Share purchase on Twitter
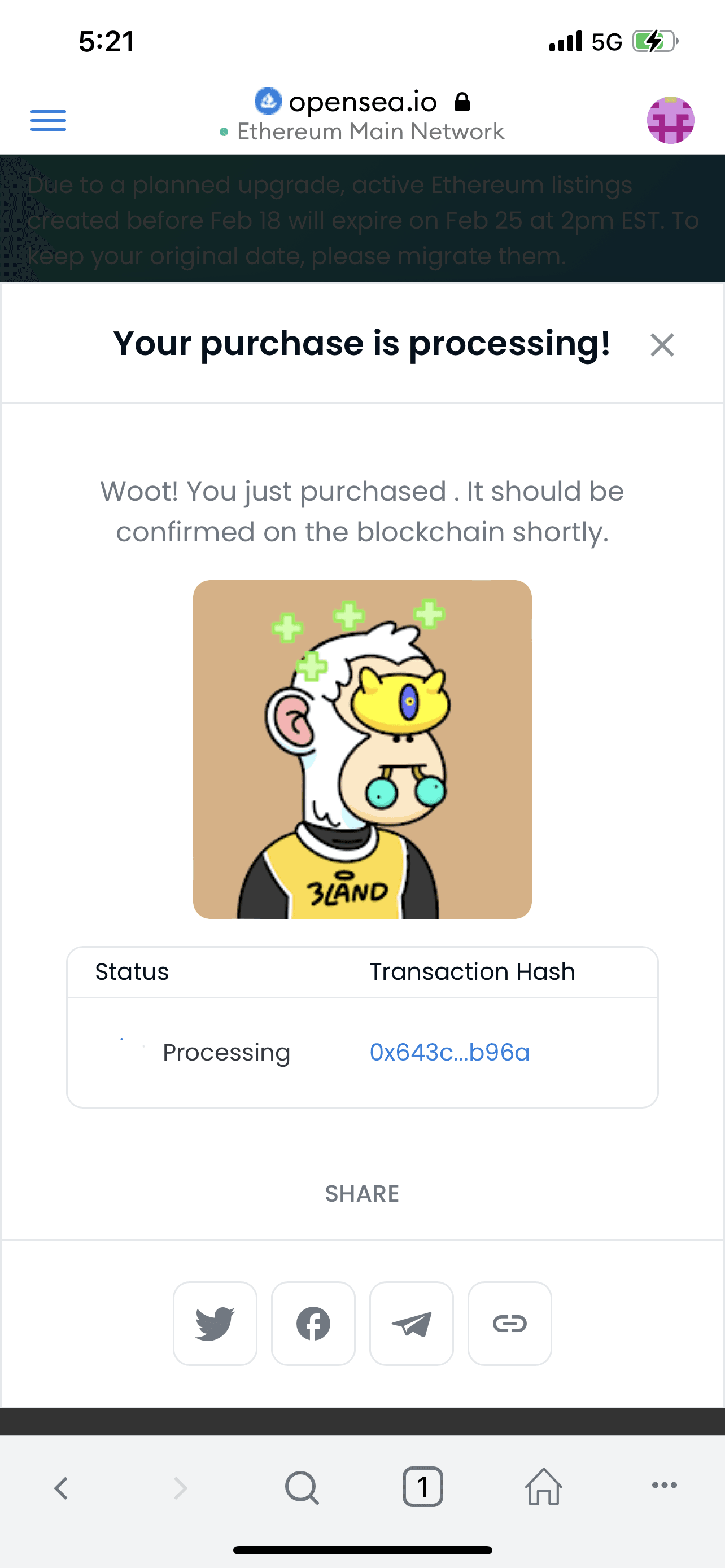Viewport: 725px width, 1568px height. 215,1323
